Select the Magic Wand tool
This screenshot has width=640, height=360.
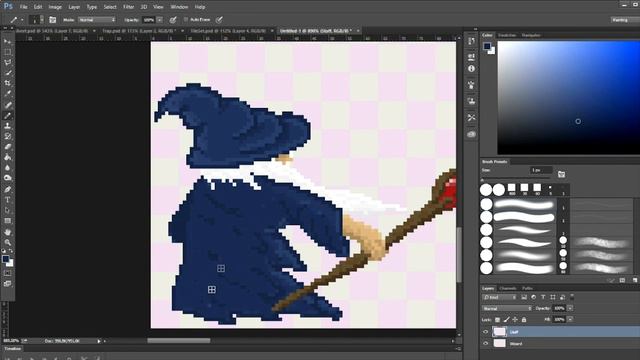tap(7, 73)
